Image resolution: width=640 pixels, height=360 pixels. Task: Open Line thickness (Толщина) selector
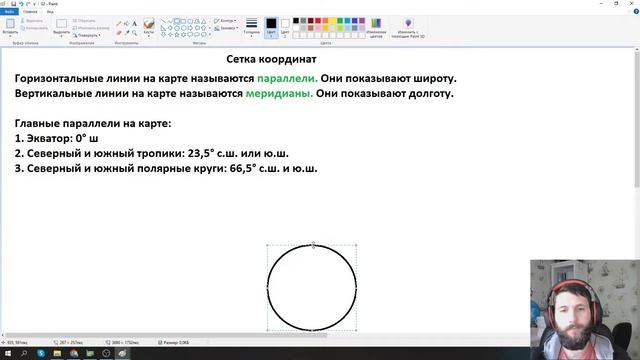(251, 27)
